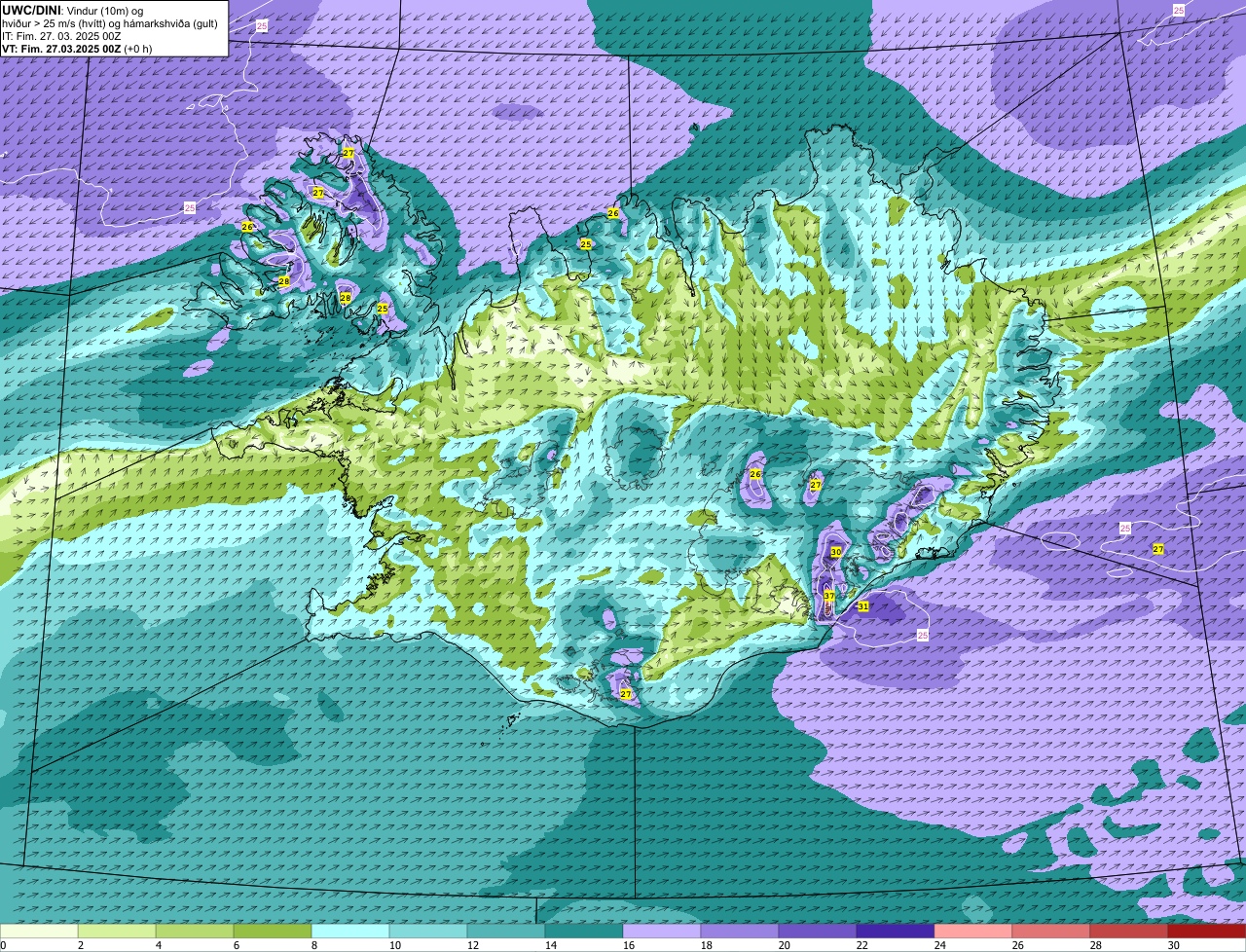Click the yellow 31 peak gust label
Screen dimensions: 1246x952
862,606
